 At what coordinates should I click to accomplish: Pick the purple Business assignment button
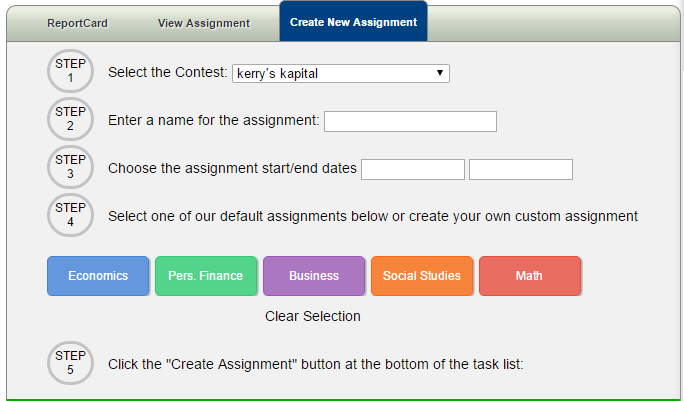314,276
